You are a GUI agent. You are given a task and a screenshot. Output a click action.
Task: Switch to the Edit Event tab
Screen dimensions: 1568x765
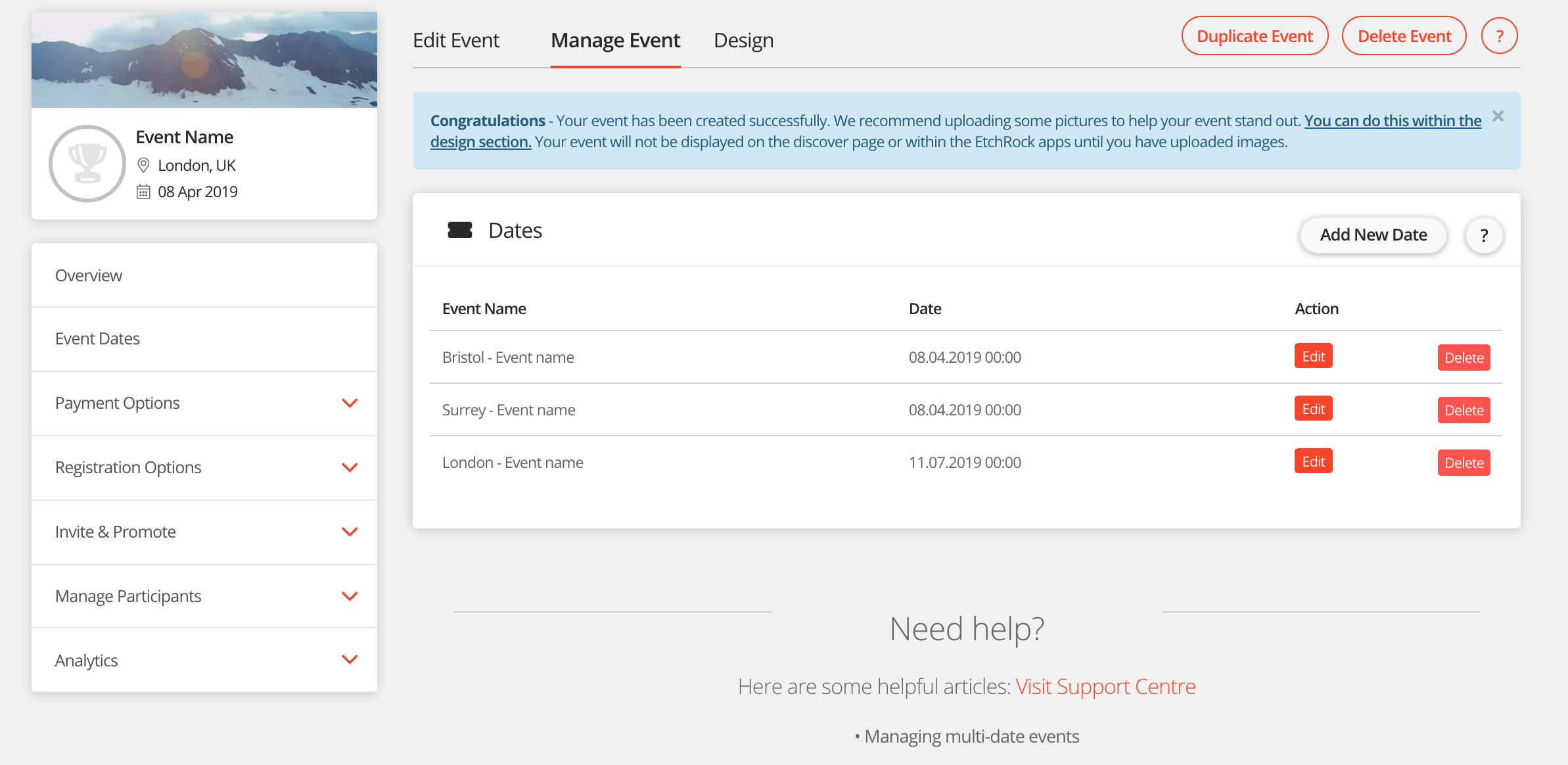tap(456, 41)
